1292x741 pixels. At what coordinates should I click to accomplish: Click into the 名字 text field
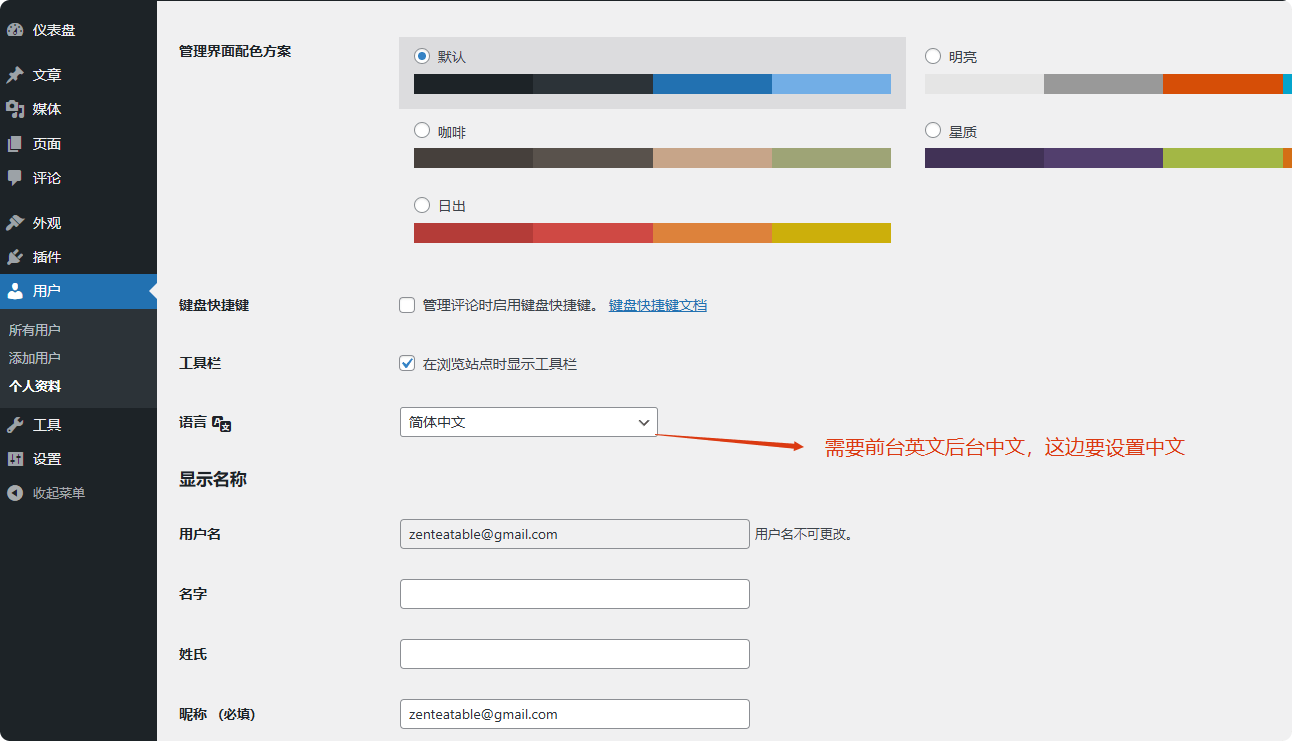pyautogui.click(x=574, y=594)
